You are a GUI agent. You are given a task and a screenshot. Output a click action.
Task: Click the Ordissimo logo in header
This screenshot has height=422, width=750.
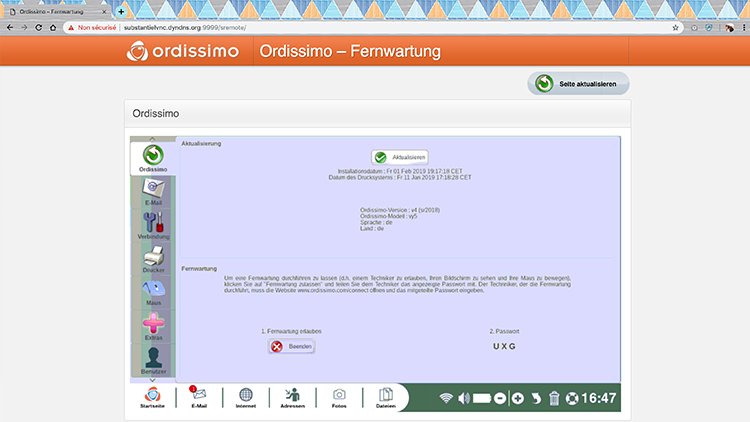[x=183, y=51]
